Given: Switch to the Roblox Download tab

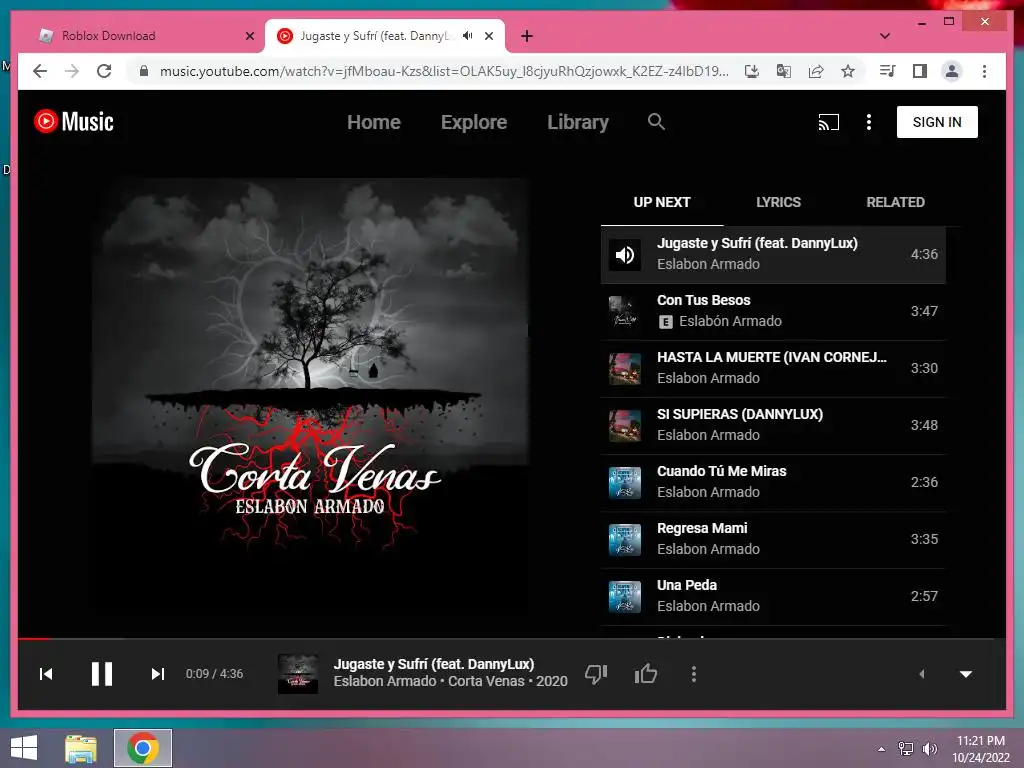Looking at the screenshot, I should point(140,36).
